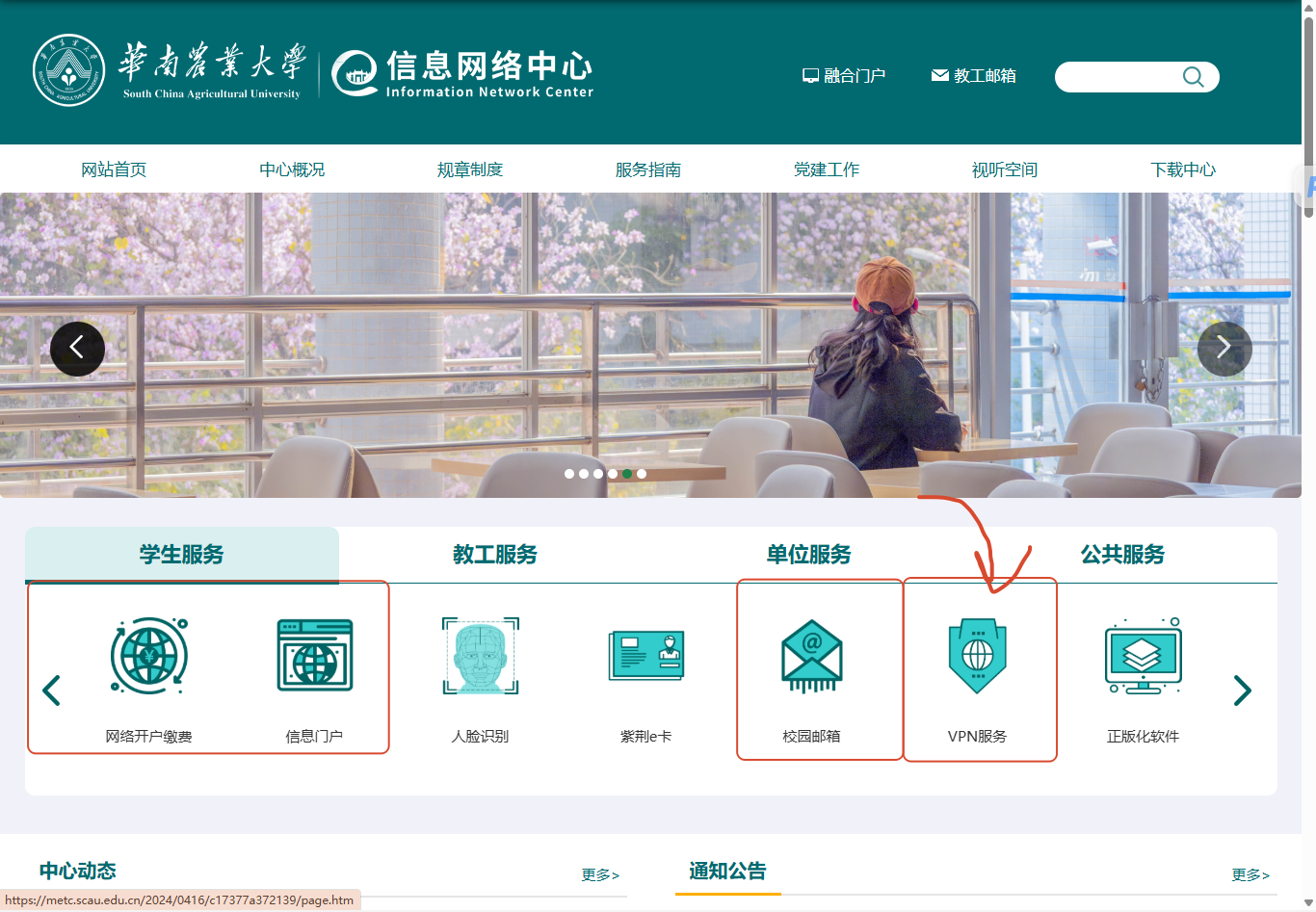The image size is (1316, 912).
Task: Click the search magnifier icon
Action: tap(1193, 77)
